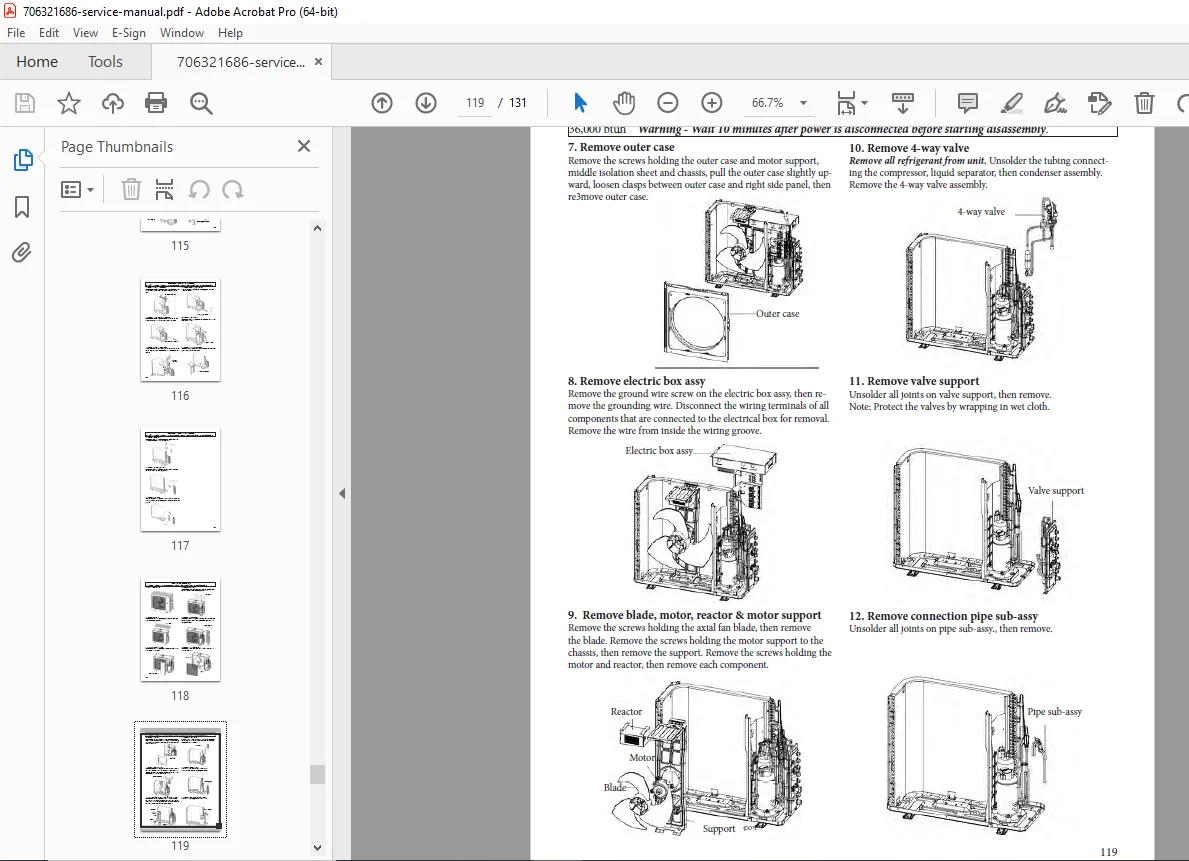Select the Highlight text pen tool
The image size is (1189, 861).
(1012, 102)
